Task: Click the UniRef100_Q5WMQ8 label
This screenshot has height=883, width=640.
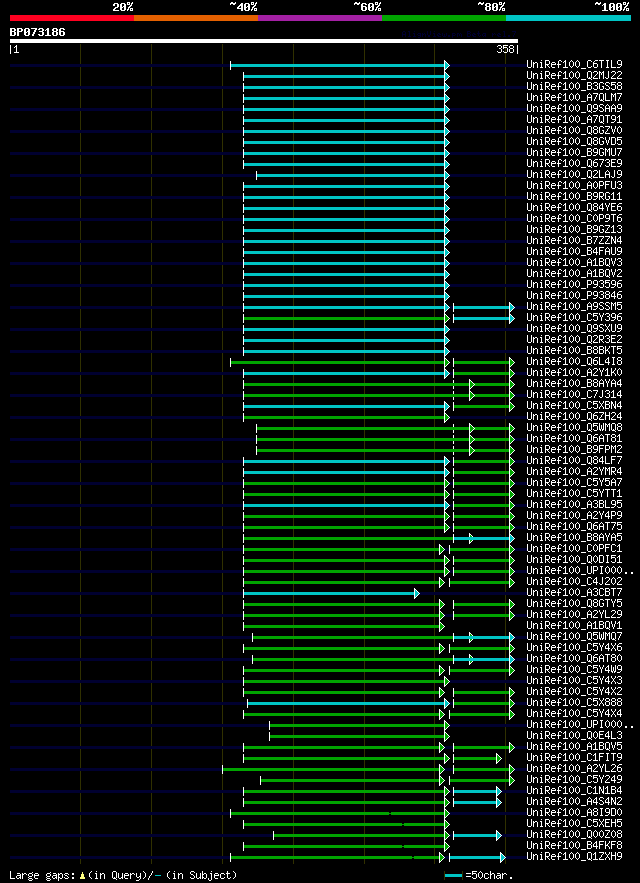Action: click(574, 428)
